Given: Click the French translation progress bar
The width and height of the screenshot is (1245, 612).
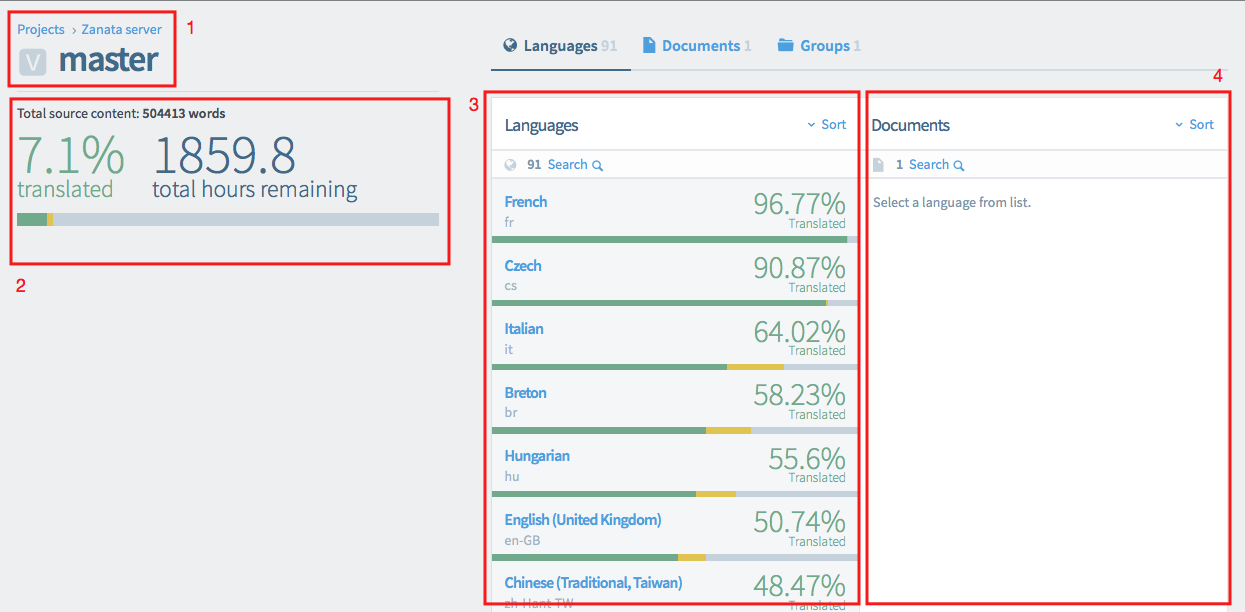Looking at the screenshot, I should (x=675, y=240).
